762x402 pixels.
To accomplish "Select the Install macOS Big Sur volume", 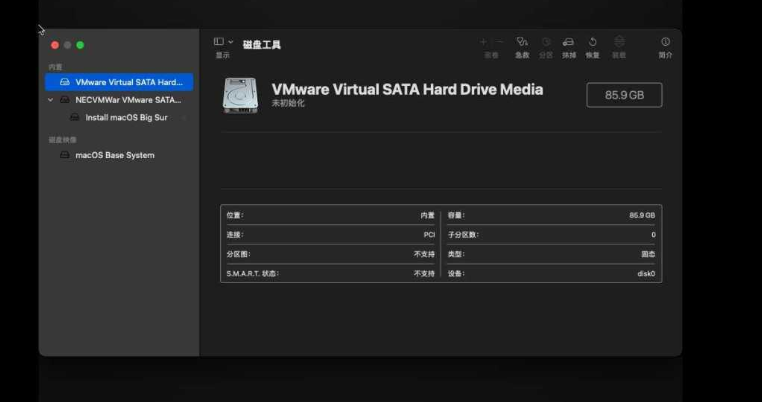I will [x=119, y=118].
